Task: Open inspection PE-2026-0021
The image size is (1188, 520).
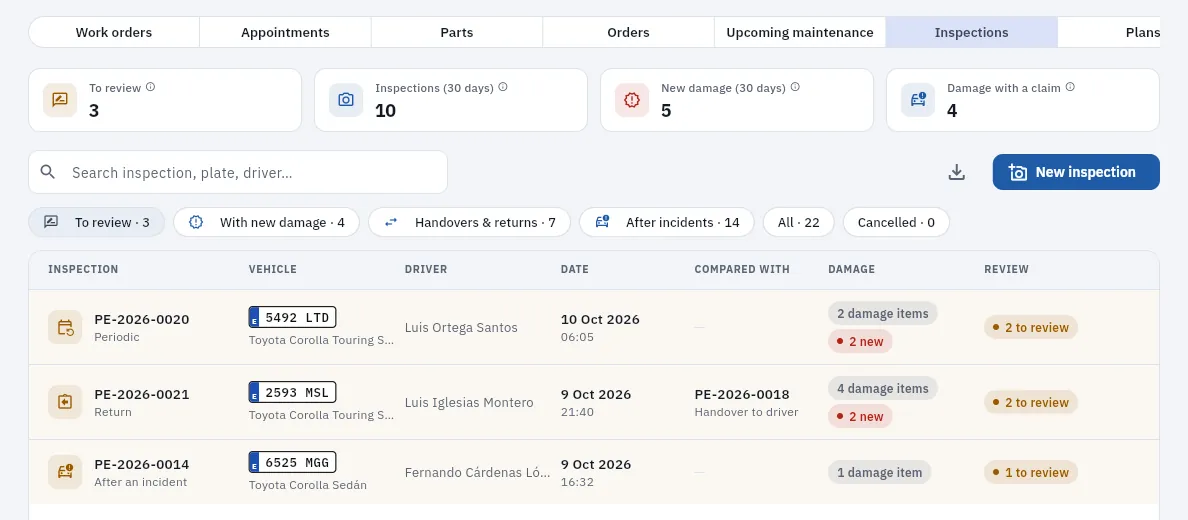Action: [142, 394]
